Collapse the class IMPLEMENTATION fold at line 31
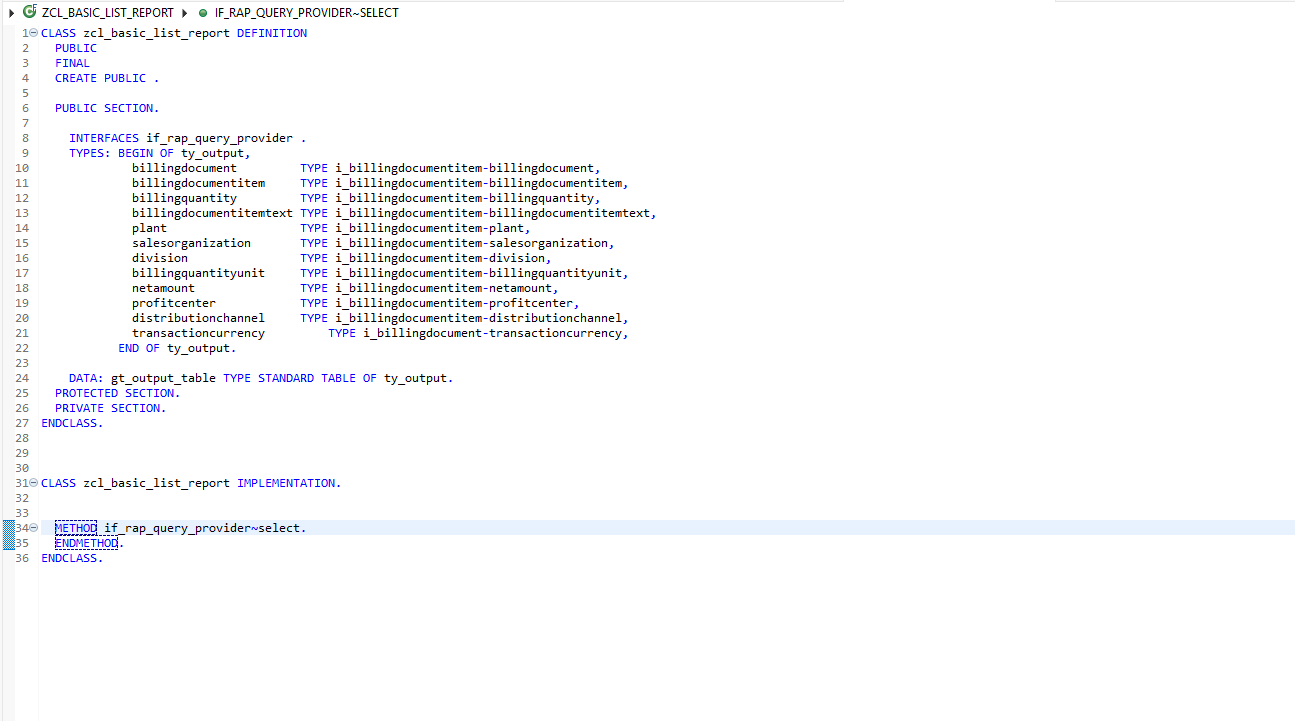 tap(34, 483)
